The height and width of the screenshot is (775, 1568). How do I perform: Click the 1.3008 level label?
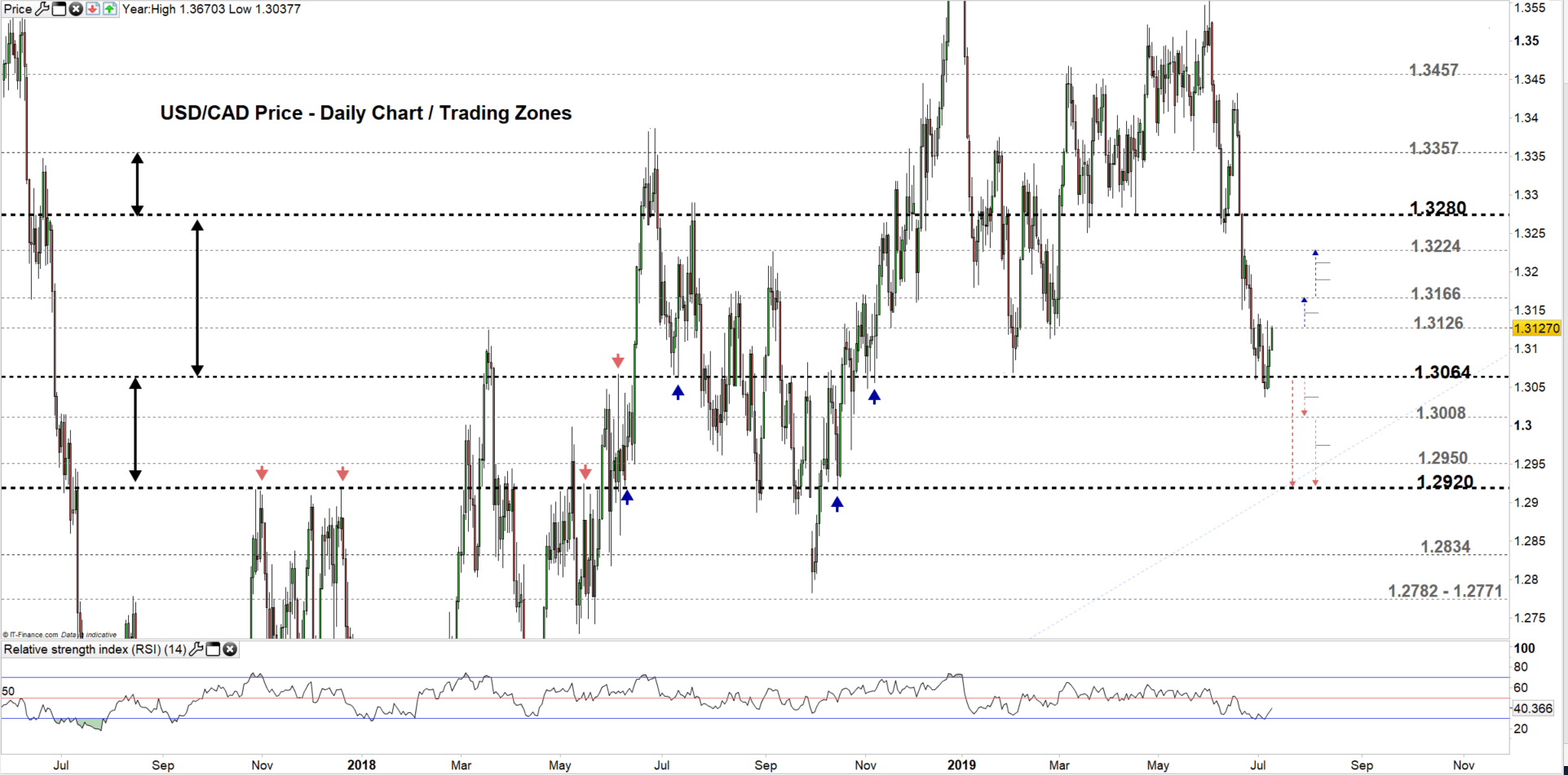(1441, 413)
